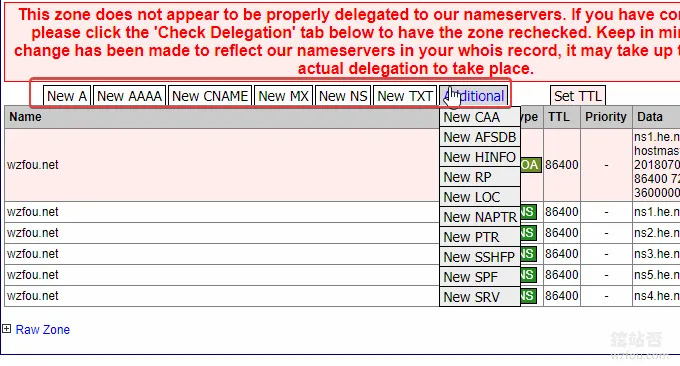
Task: Select New CAA from the menu
Action: coord(480,117)
